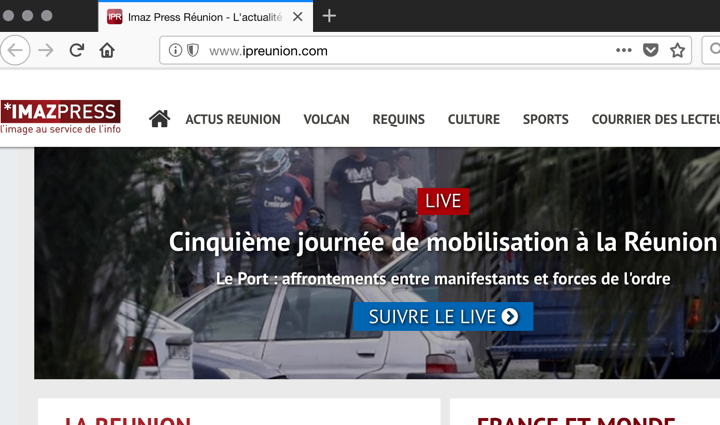
Task: Click the LA REUNION section heading
Action: [x=127, y=420]
